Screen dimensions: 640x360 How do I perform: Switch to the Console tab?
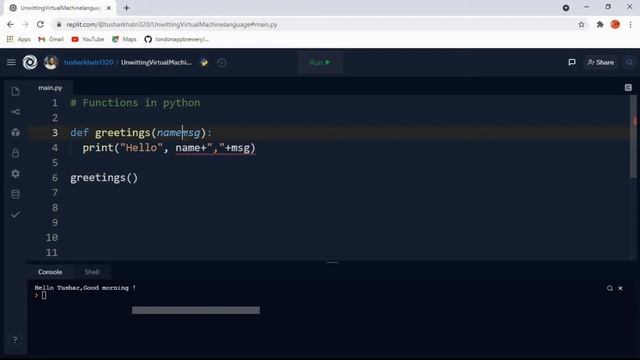(x=50, y=272)
